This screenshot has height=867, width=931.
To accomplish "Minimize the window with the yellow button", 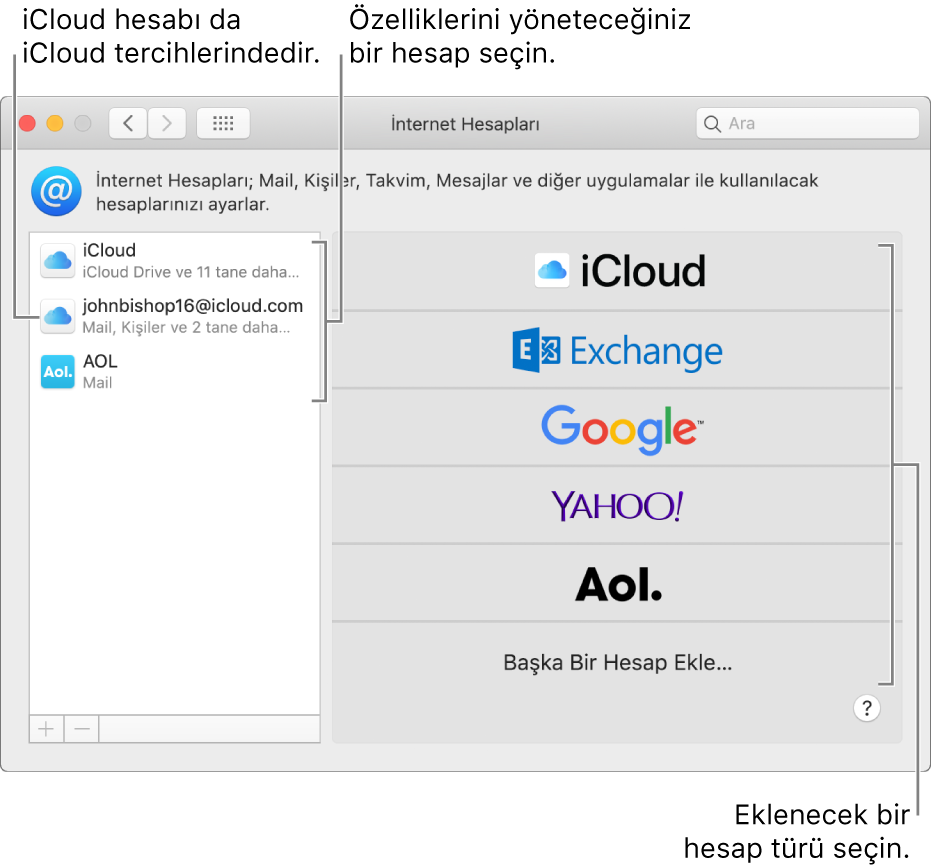I will pos(55,124).
